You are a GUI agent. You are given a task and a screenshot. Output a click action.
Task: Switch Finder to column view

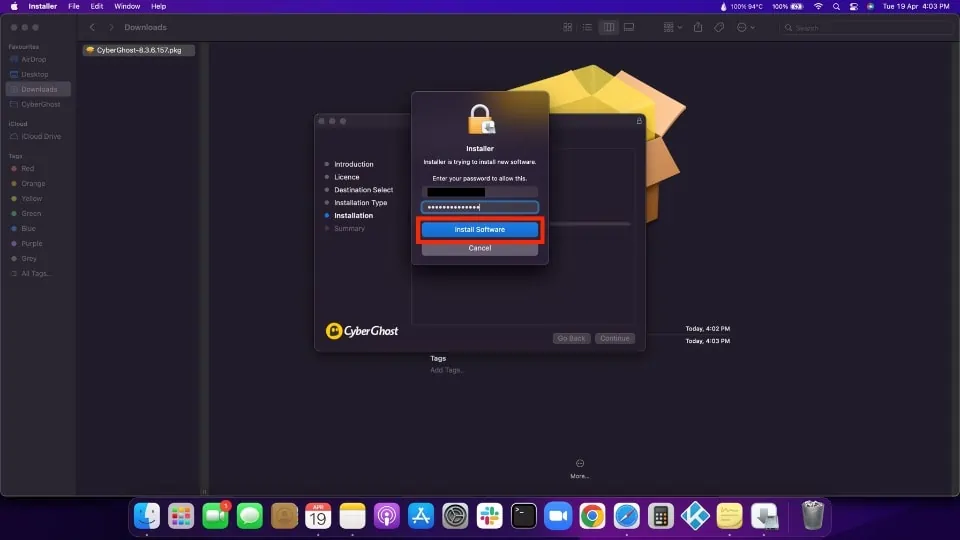(609, 28)
